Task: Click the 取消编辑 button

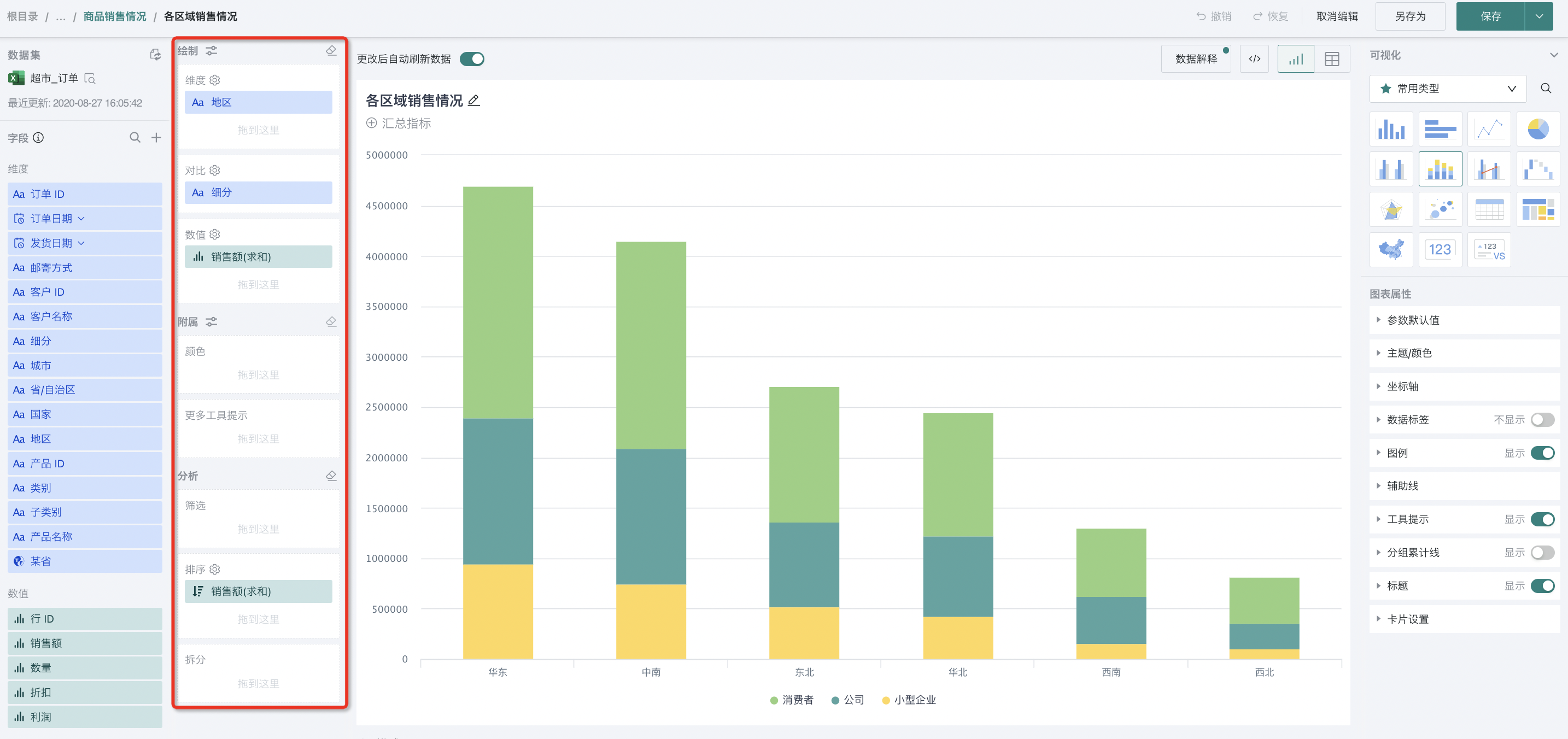Action: point(1337,16)
